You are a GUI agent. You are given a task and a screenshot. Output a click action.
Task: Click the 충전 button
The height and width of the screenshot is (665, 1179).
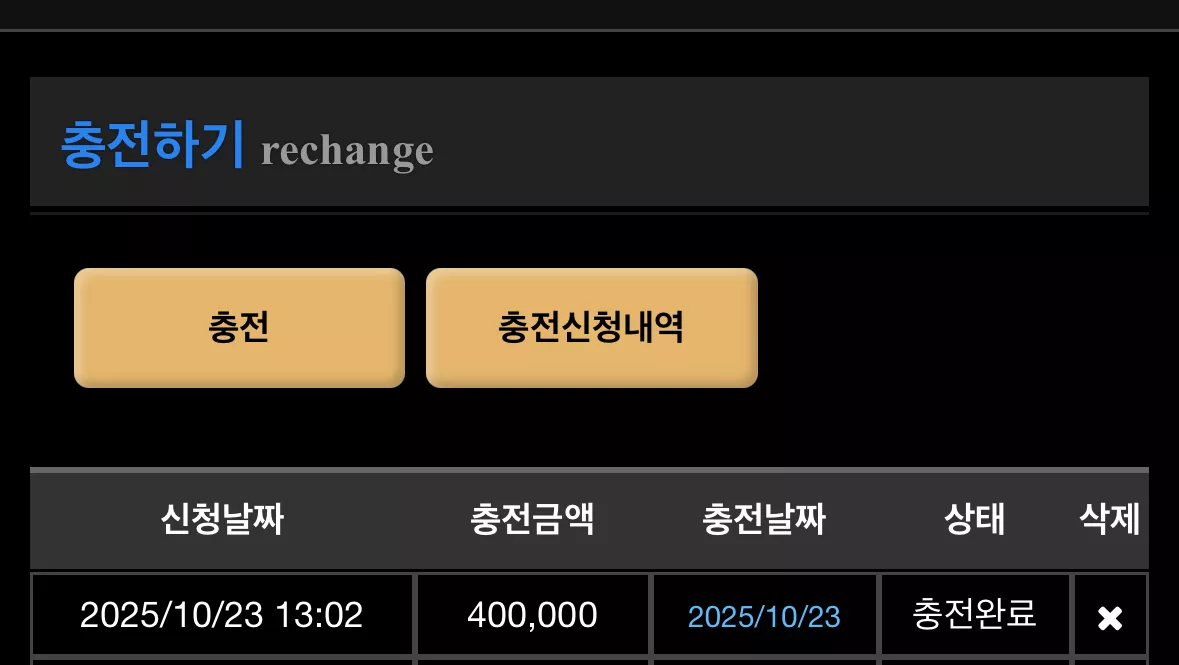[x=239, y=328]
